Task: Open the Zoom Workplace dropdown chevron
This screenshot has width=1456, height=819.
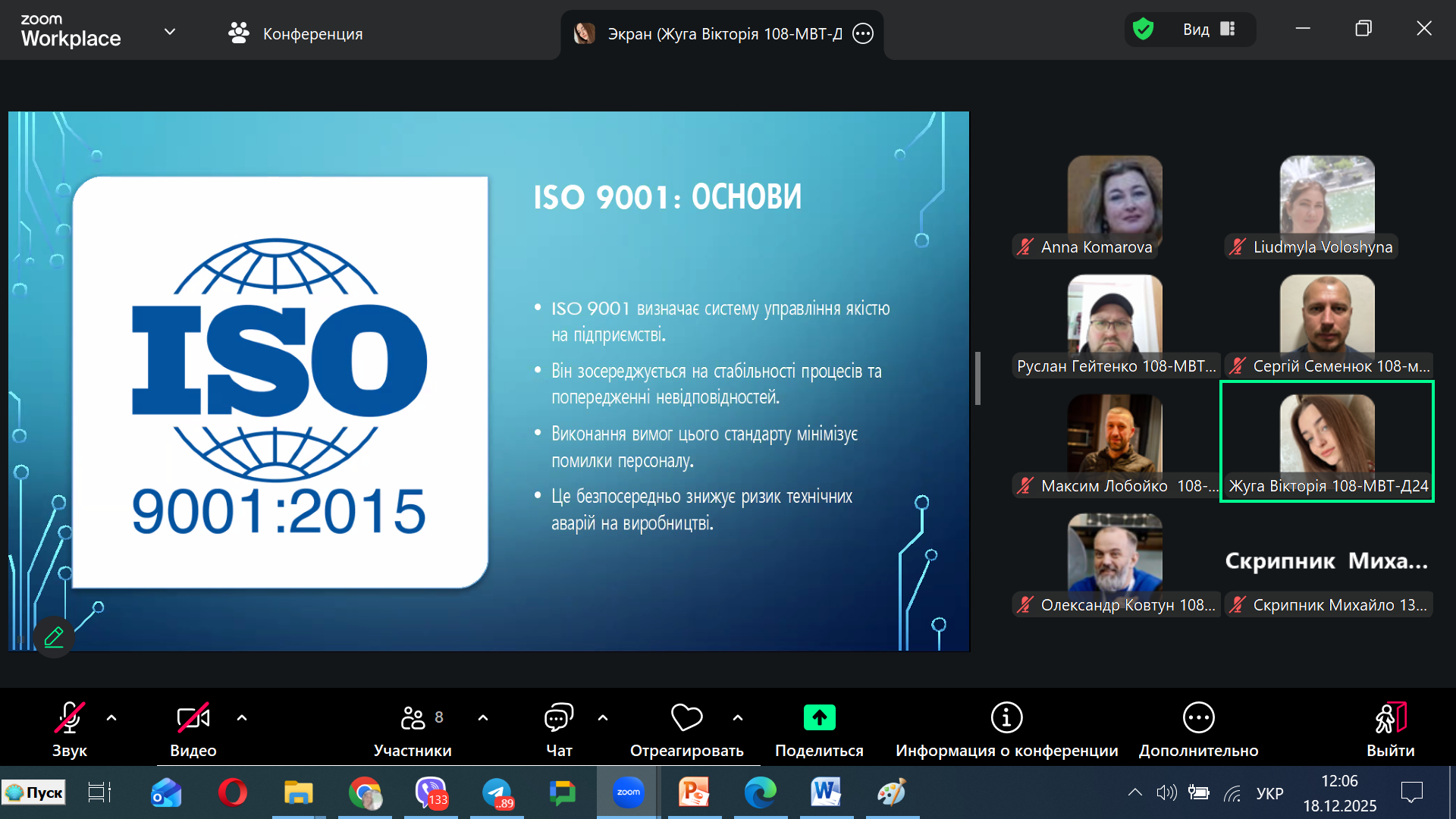Action: pos(170,32)
